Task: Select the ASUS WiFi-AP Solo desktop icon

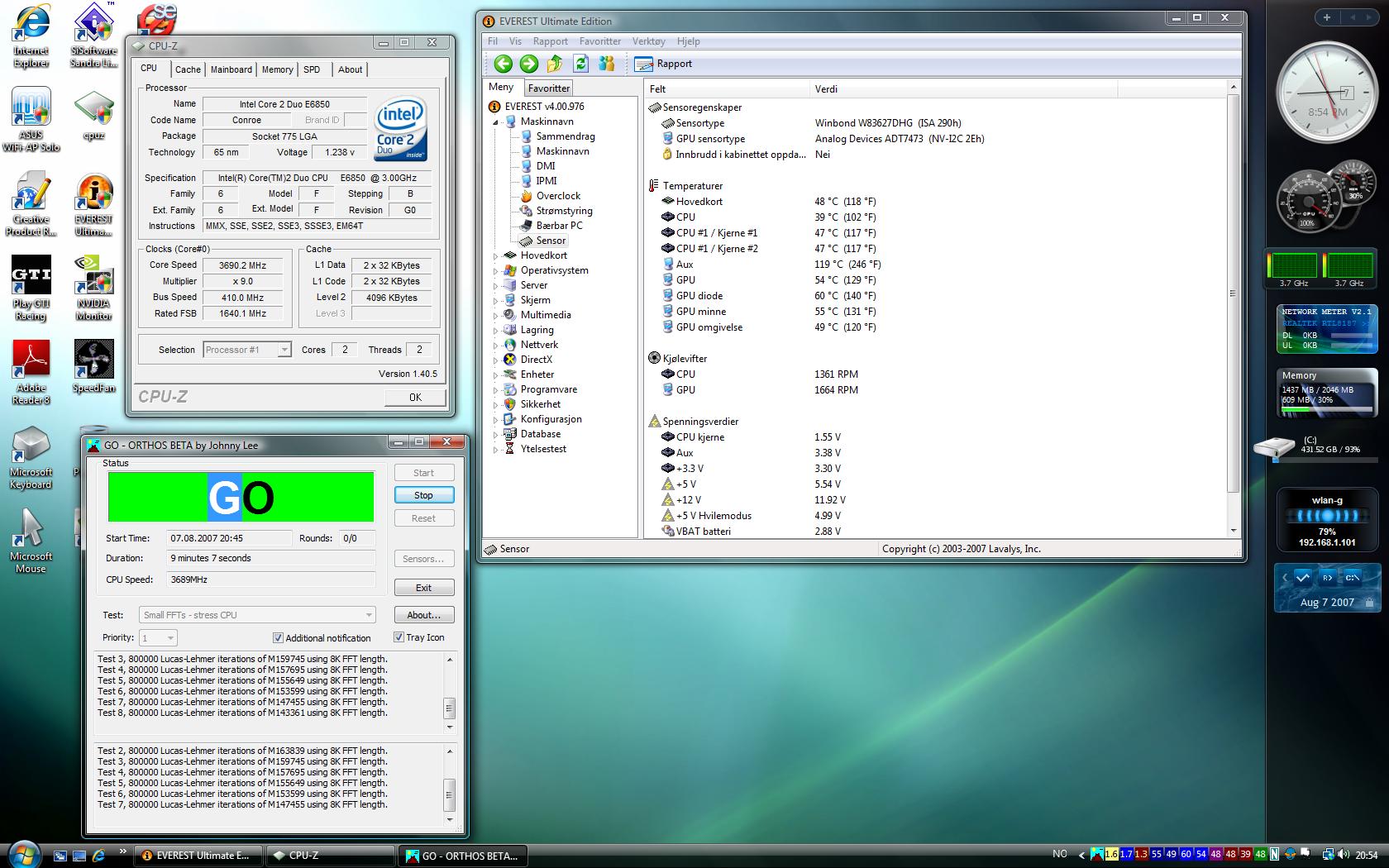Action: coord(31,122)
